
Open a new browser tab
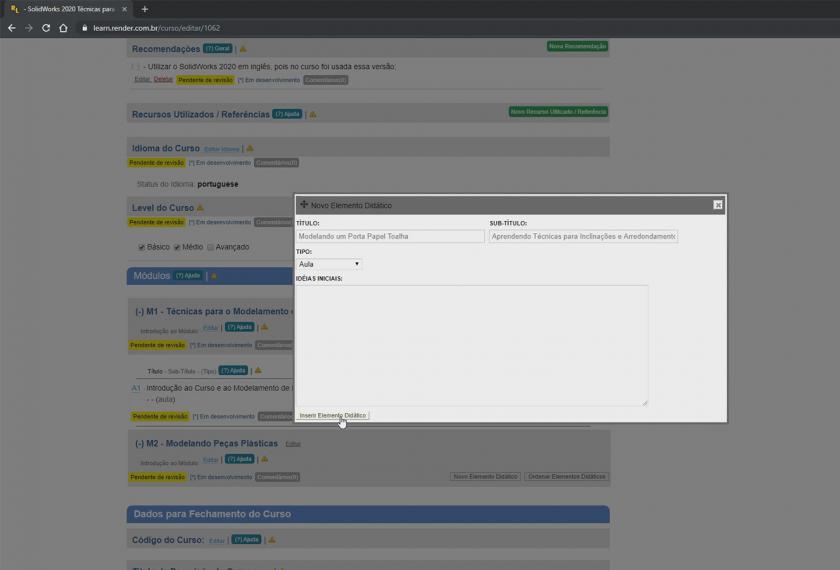[145, 9]
